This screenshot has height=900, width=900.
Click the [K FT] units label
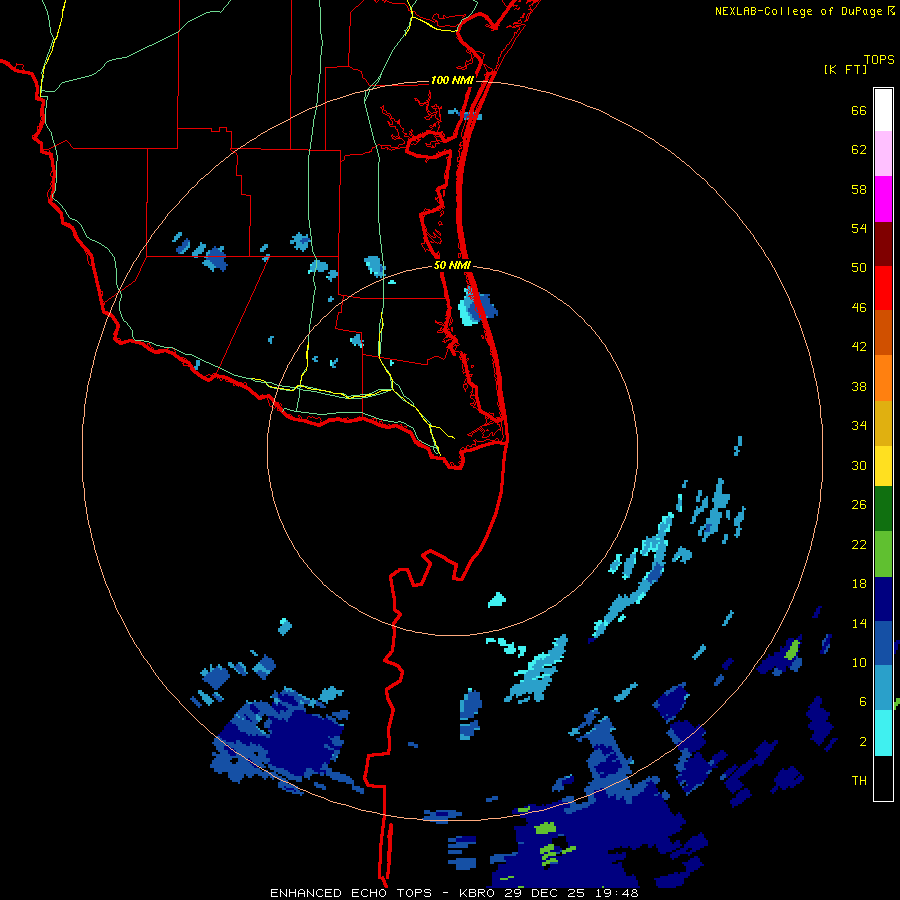pyautogui.click(x=845, y=69)
